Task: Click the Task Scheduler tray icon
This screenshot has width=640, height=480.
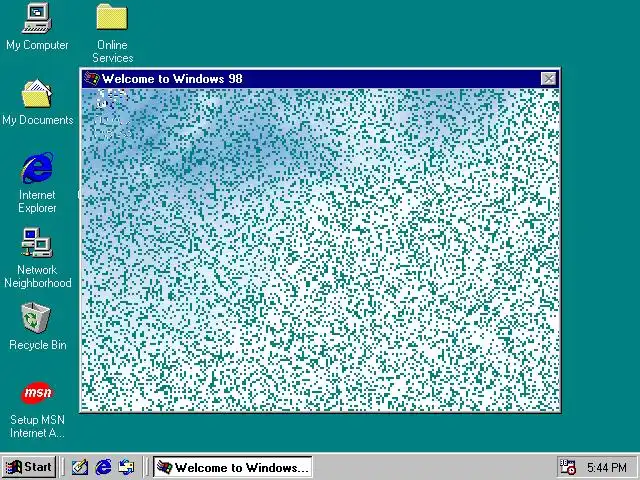Action: coord(567,467)
